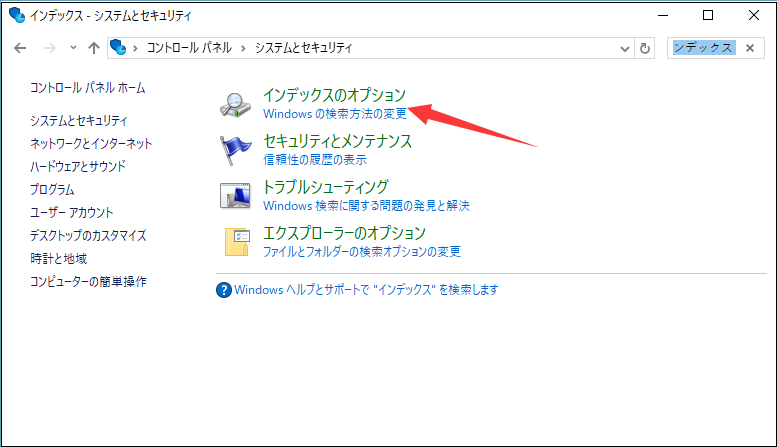Viewport: 777px width, 447px height.
Task: Go to コントロール パネル ホーム
Action: [88, 88]
